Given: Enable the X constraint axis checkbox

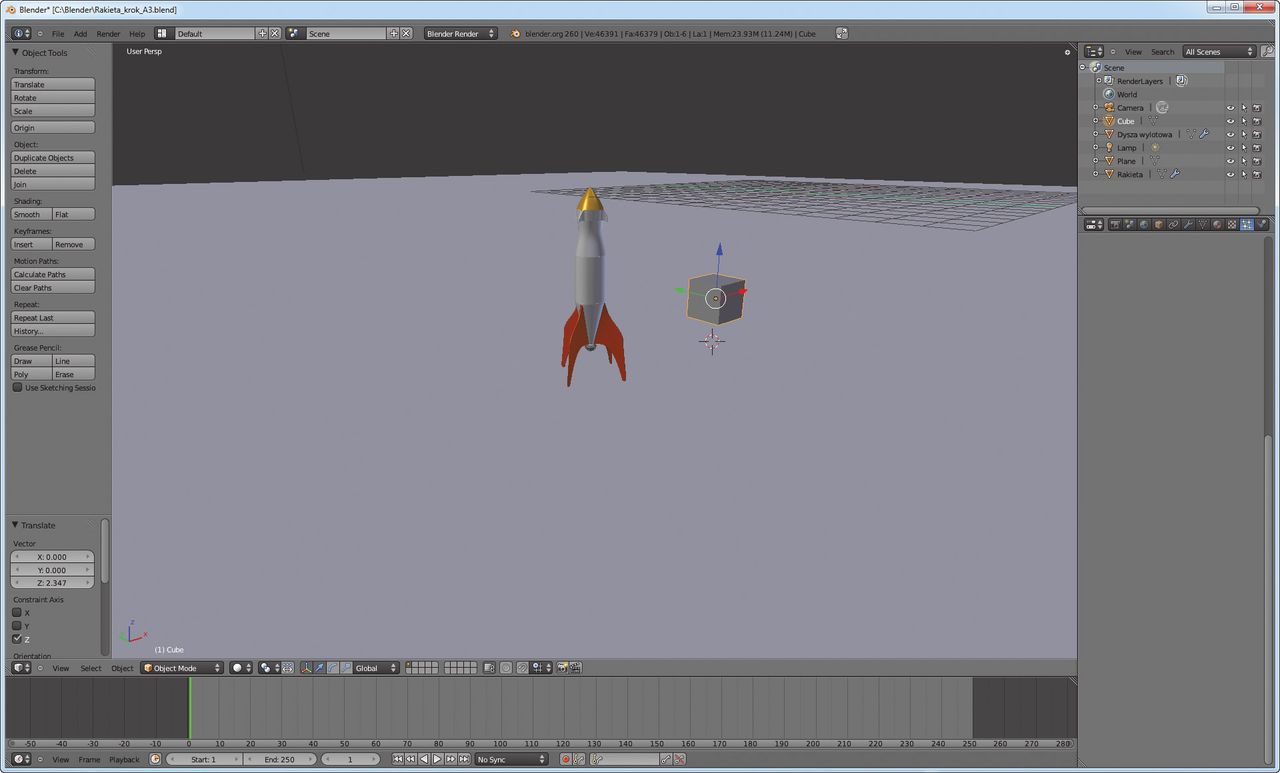Looking at the screenshot, I should point(17,612).
